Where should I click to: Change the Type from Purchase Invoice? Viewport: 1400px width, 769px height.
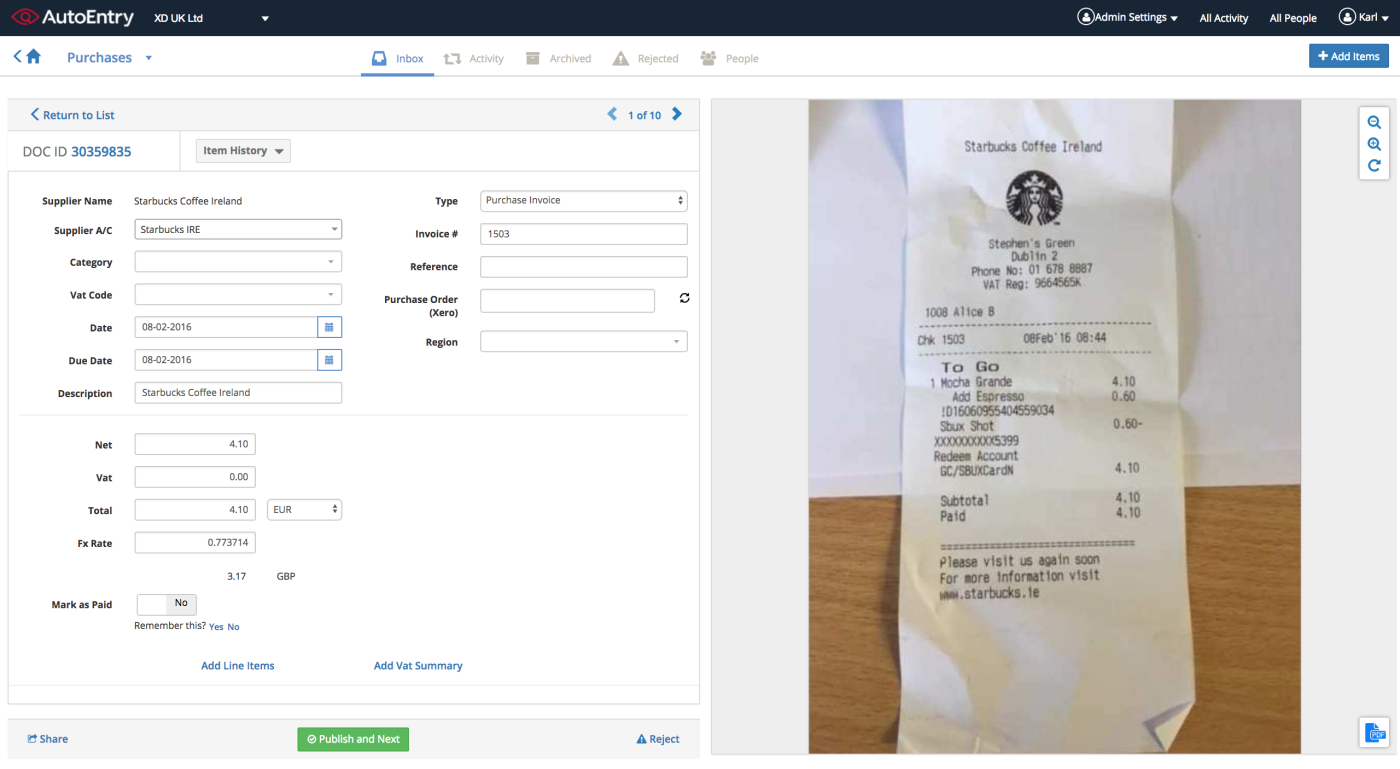pyautogui.click(x=584, y=200)
